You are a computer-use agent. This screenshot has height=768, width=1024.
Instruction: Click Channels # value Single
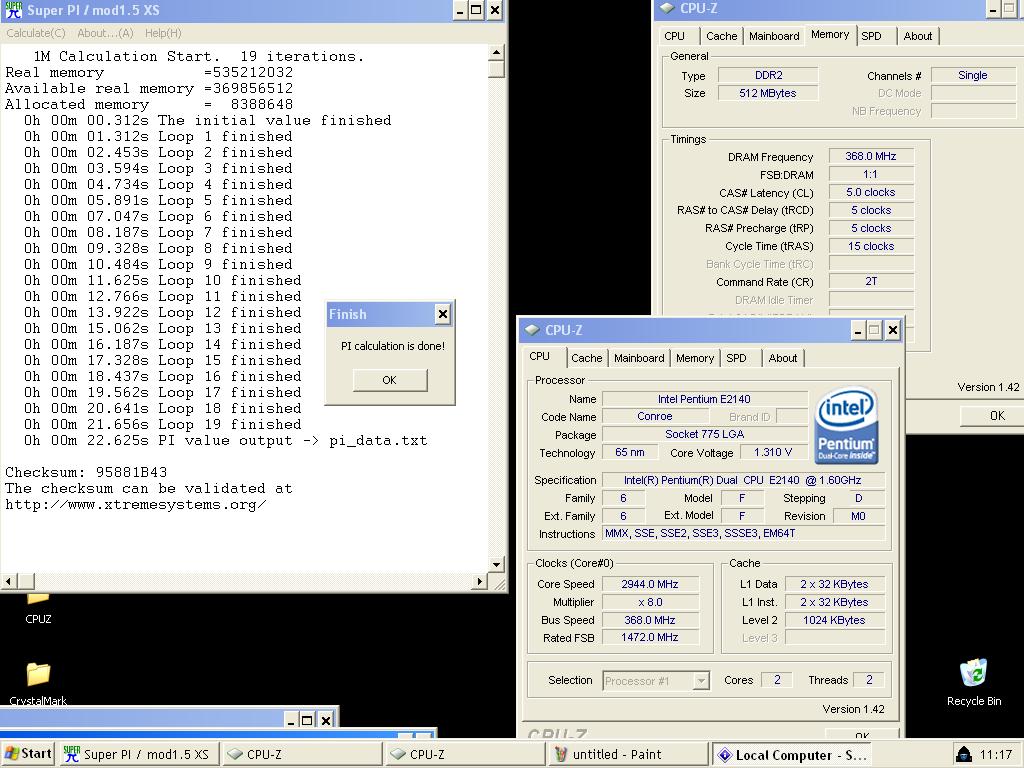coord(972,76)
